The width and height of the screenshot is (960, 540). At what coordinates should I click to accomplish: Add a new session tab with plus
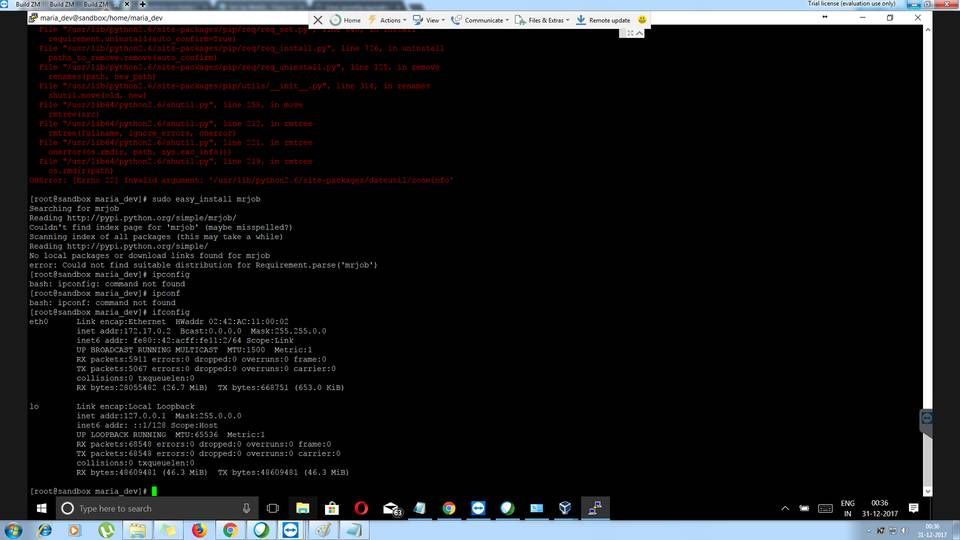coord(143,4)
